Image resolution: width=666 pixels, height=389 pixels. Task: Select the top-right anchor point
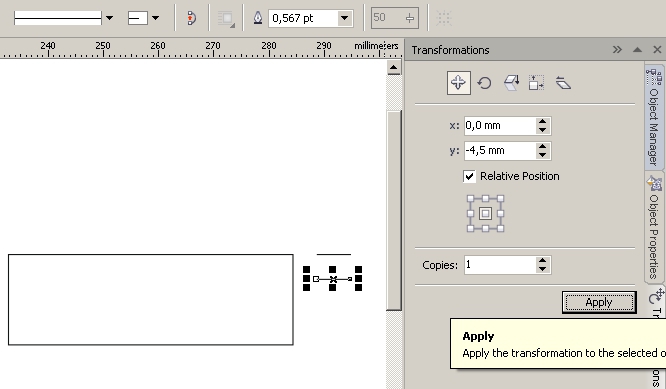coord(501,199)
